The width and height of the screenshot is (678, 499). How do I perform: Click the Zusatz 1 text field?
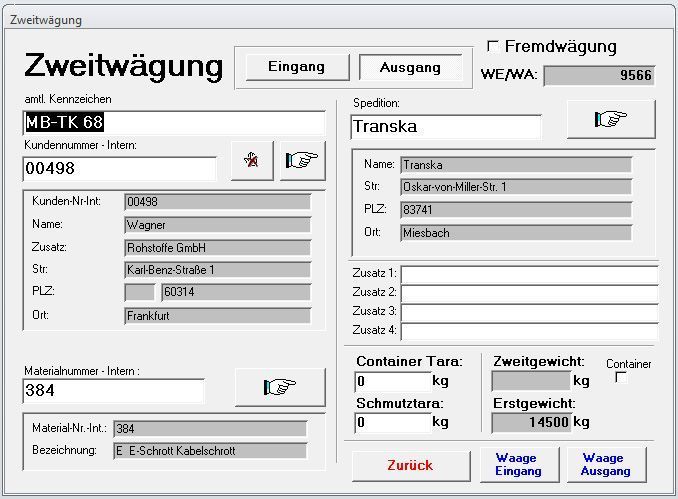tap(529, 274)
